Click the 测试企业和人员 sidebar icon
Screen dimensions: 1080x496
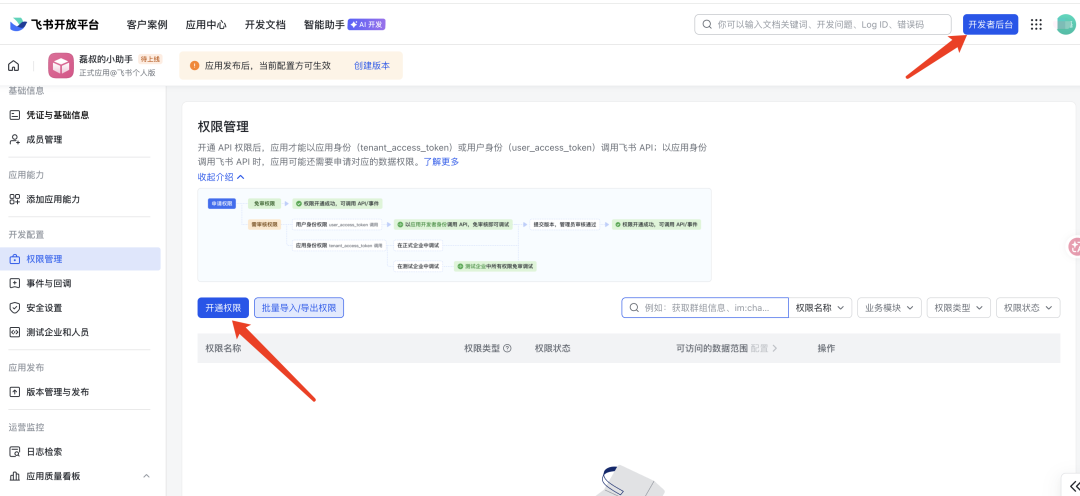tap(14, 332)
